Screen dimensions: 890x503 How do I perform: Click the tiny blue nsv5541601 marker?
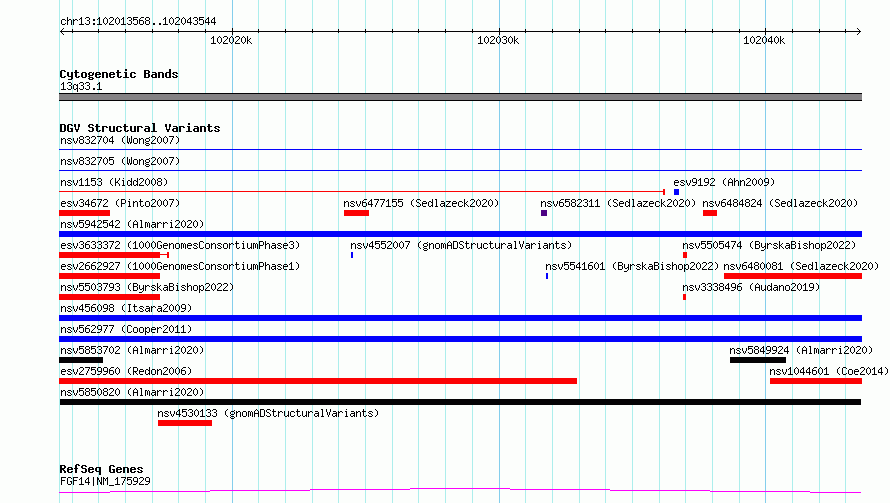pyautogui.click(x=547, y=276)
